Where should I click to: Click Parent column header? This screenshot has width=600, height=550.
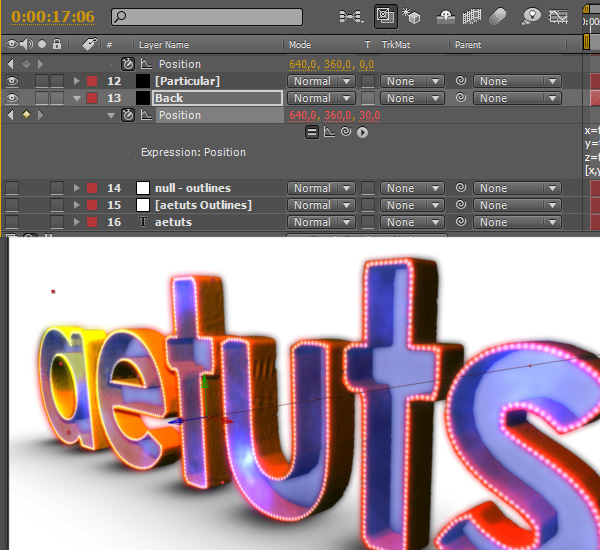coord(468,44)
